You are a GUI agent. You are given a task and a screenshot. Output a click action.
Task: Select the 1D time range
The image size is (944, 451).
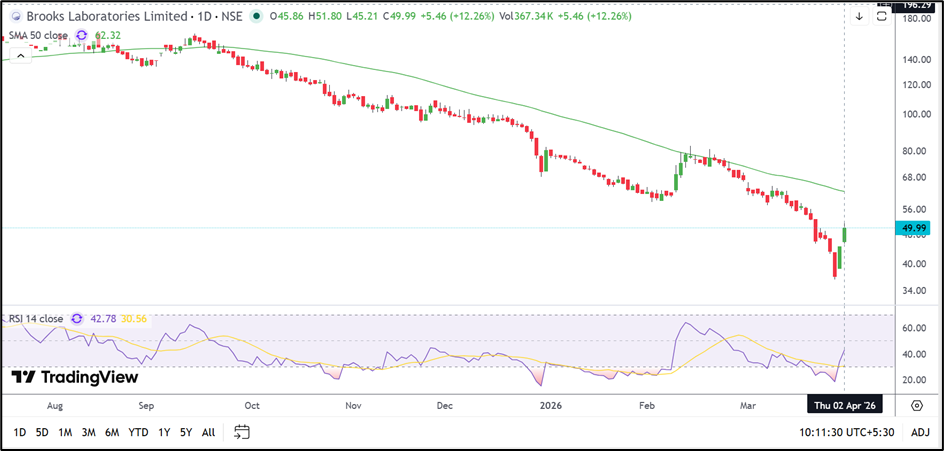pos(19,432)
